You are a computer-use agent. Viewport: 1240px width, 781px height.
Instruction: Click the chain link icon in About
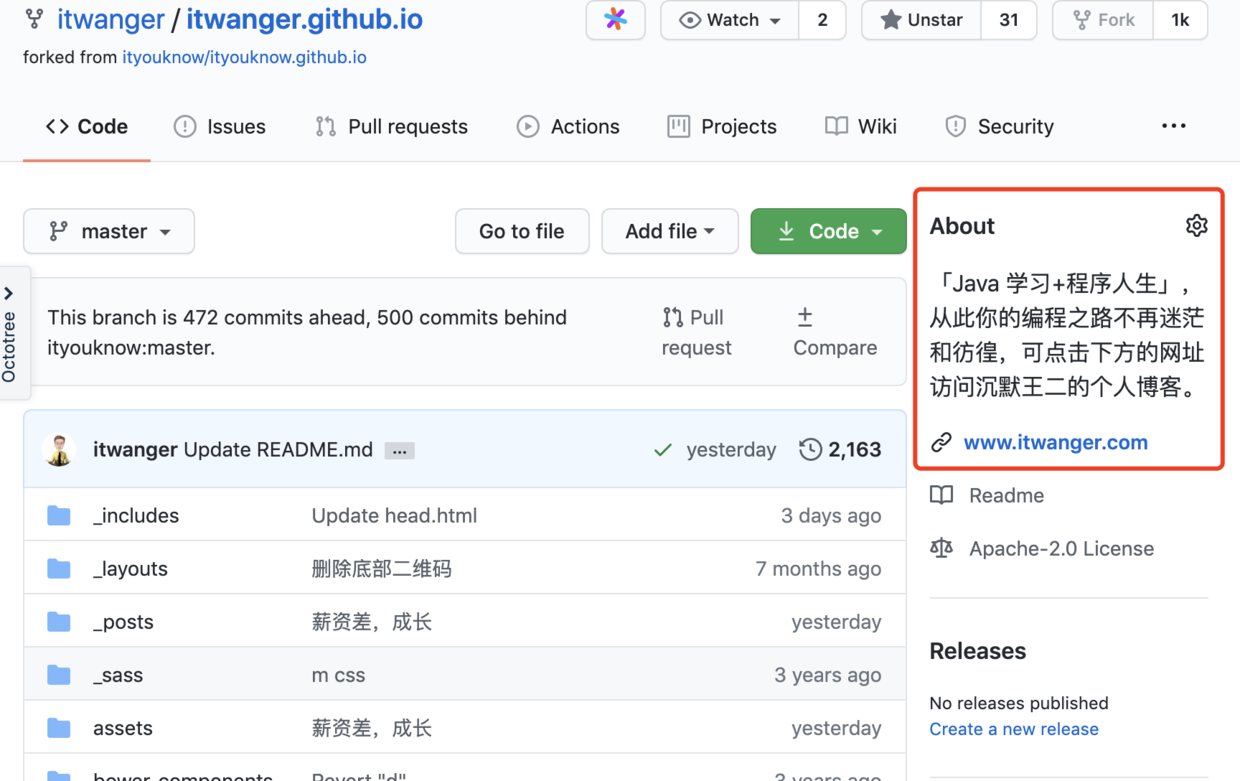tap(941, 442)
